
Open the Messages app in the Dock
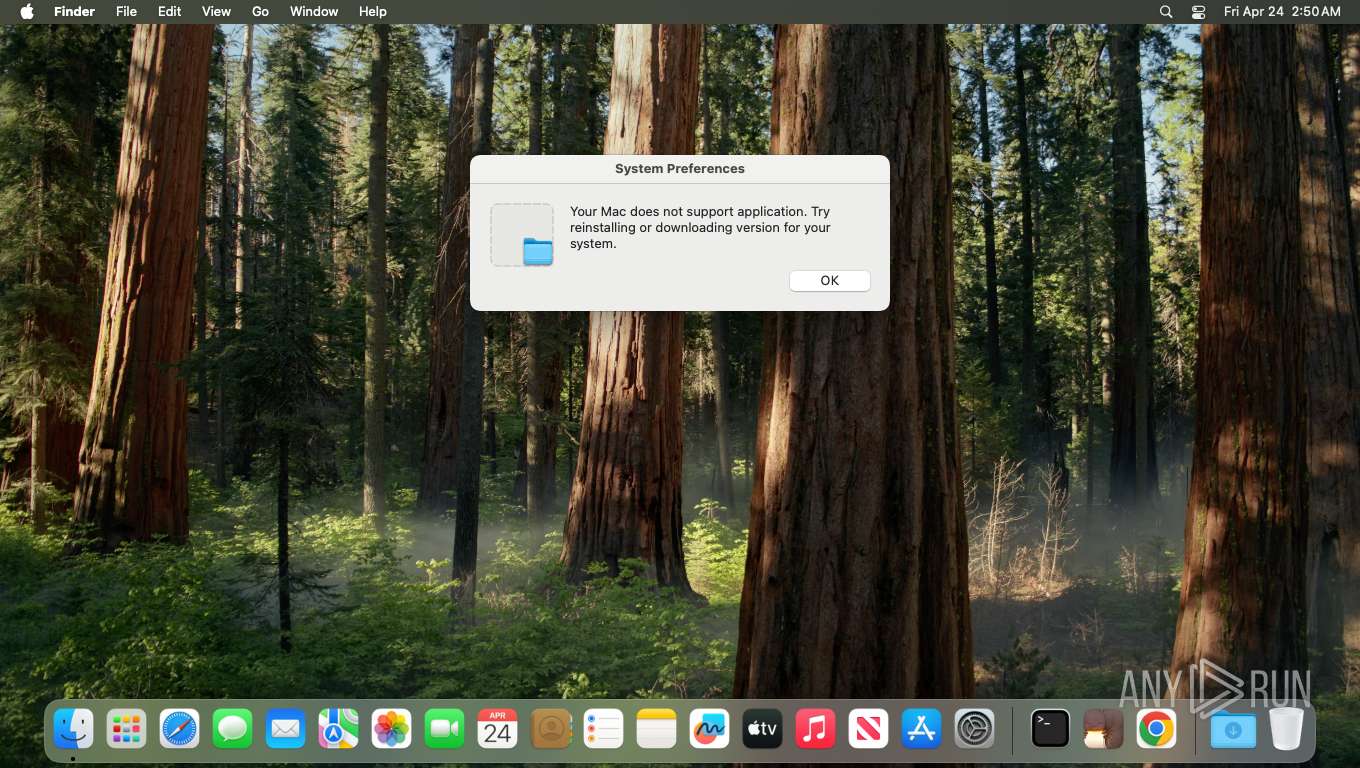(x=232, y=729)
